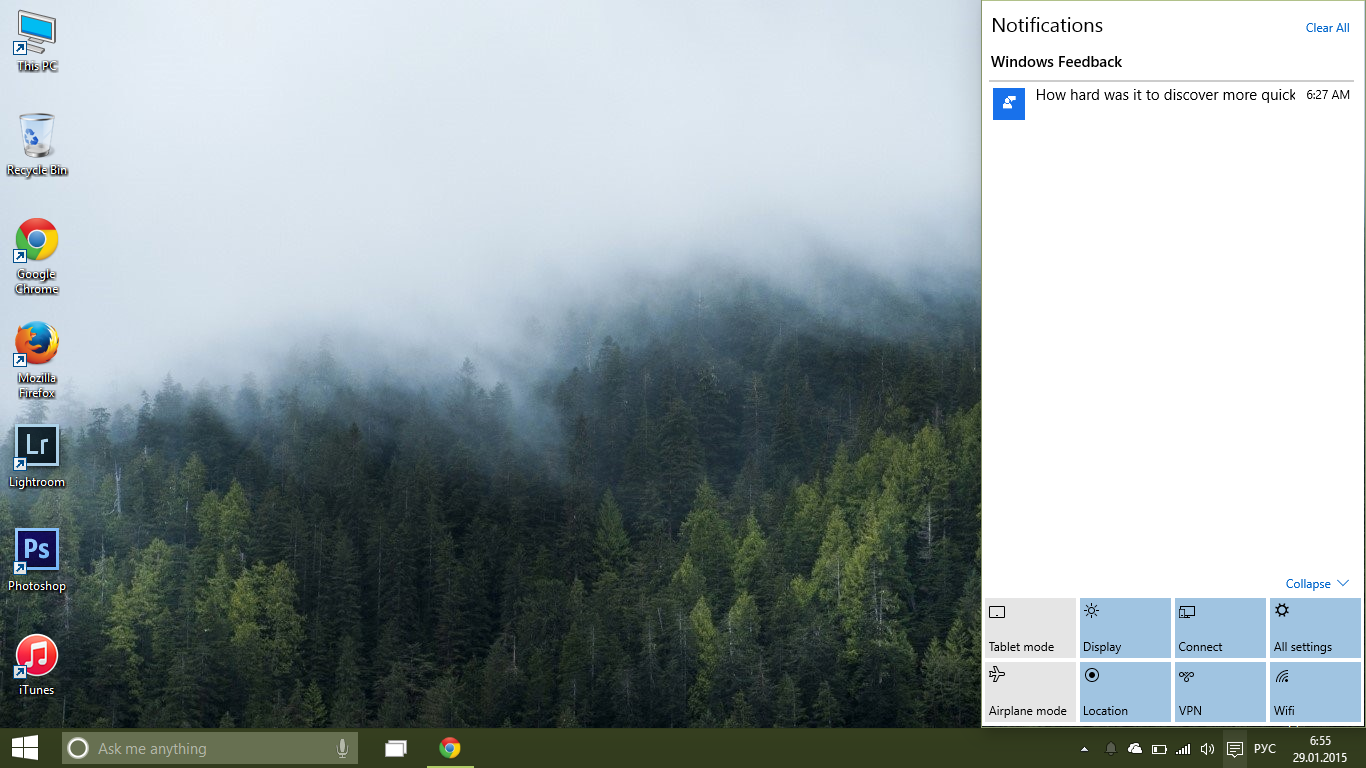Click the bell notification tray icon
The height and width of the screenshot is (768, 1366).
(x=1110, y=749)
